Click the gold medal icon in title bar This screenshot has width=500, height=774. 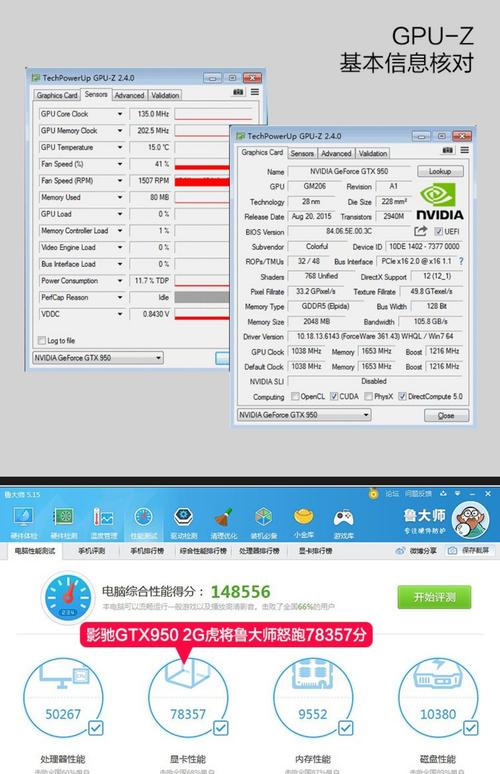374,493
